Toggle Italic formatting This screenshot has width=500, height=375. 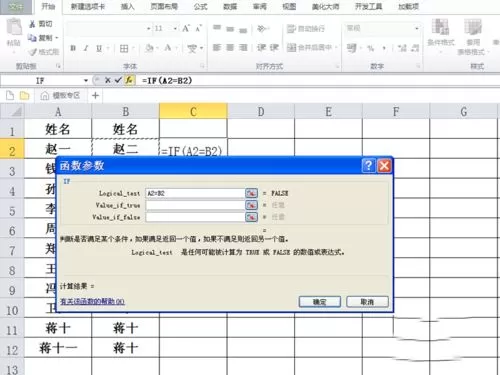coord(86,48)
